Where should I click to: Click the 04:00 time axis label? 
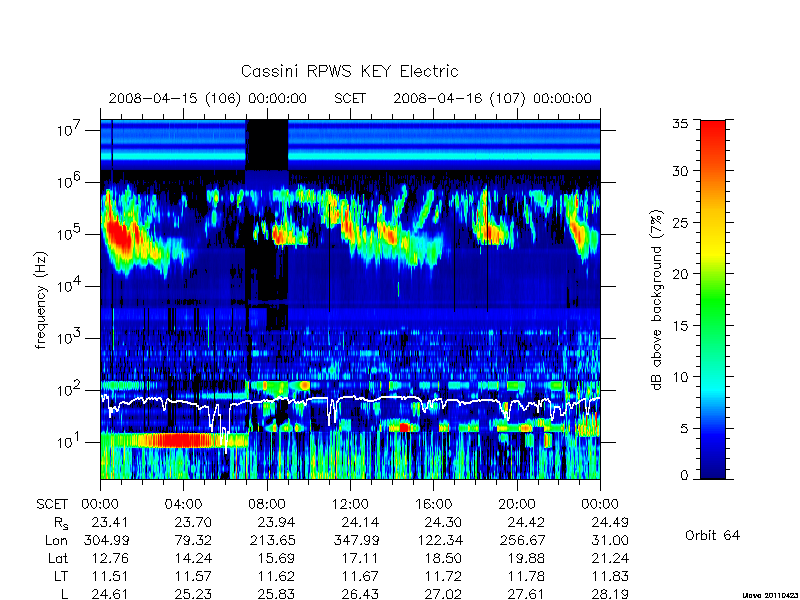point(183,504)
